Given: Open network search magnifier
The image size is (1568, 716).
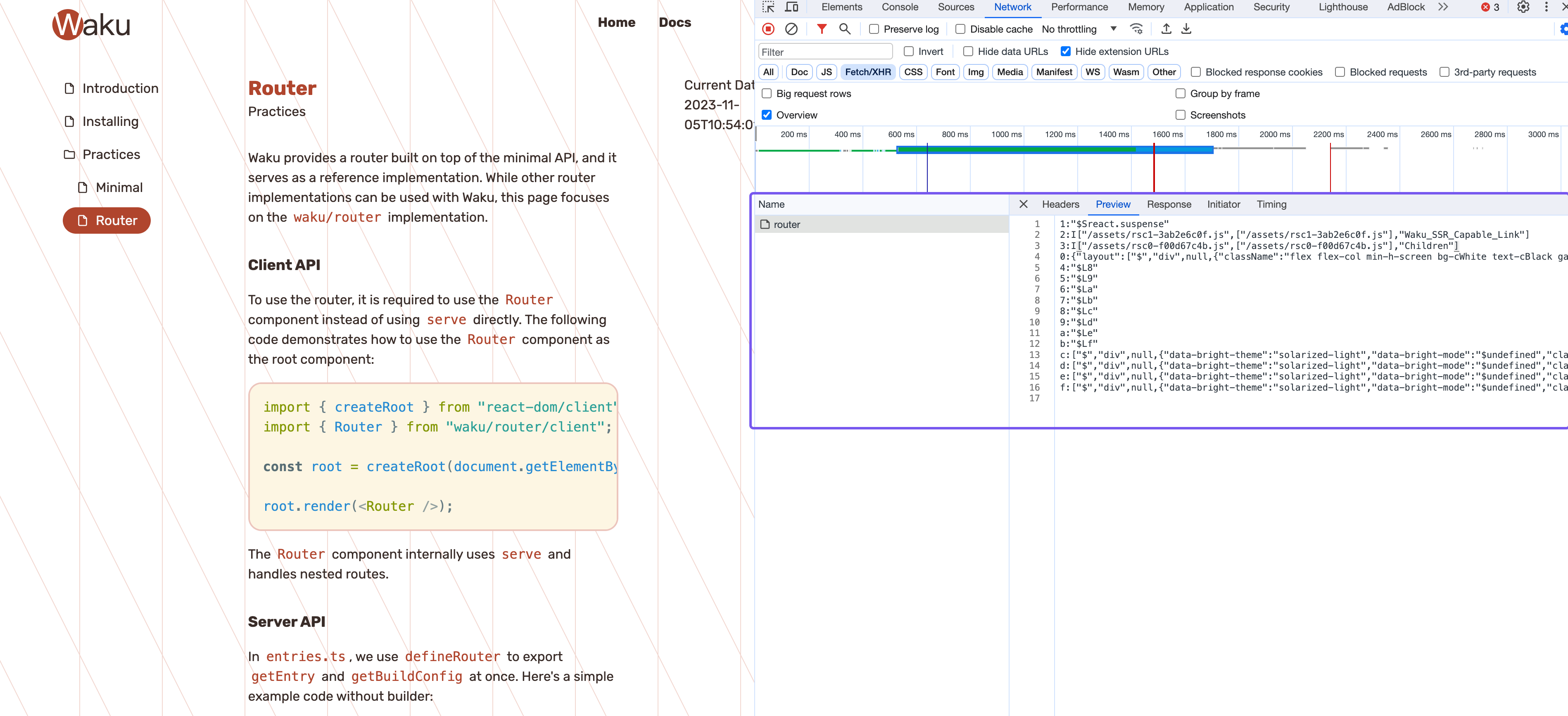Looking at the screenshot, I should 845,28.
